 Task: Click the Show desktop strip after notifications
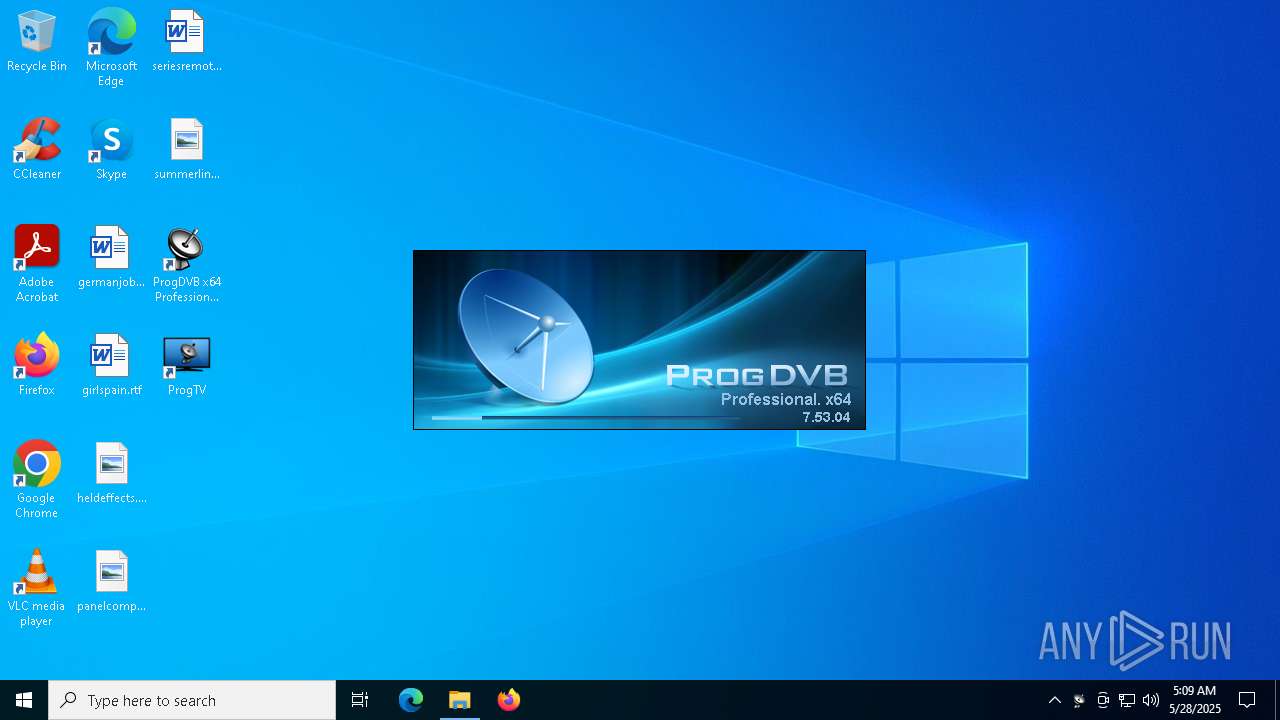pyautogui.click(x=1277, y=700)
